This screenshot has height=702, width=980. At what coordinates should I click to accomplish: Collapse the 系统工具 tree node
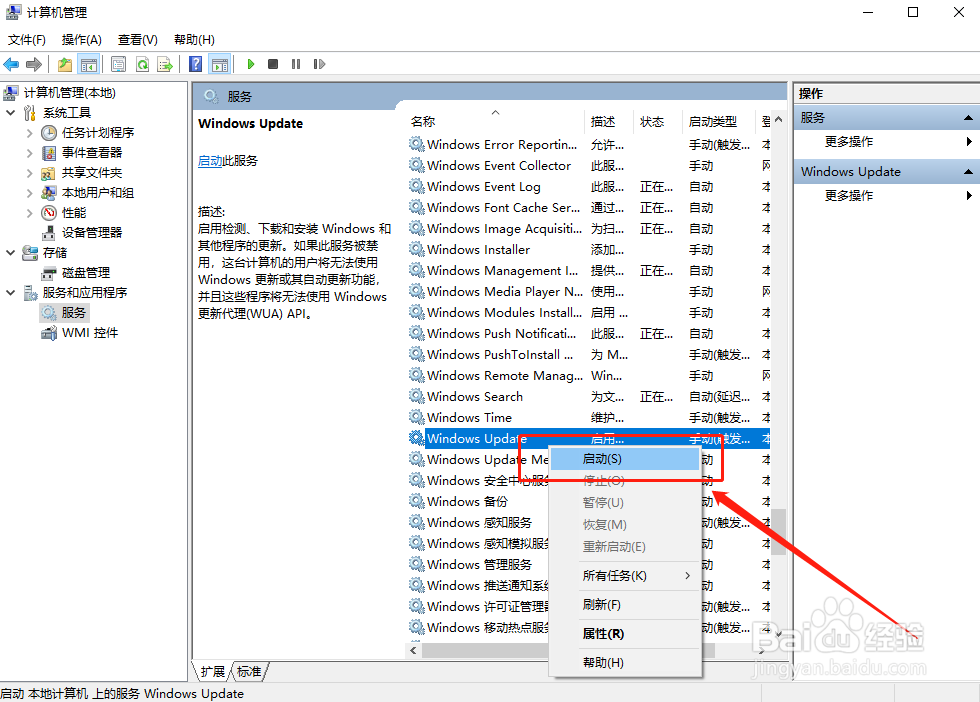tap(11, 113)
